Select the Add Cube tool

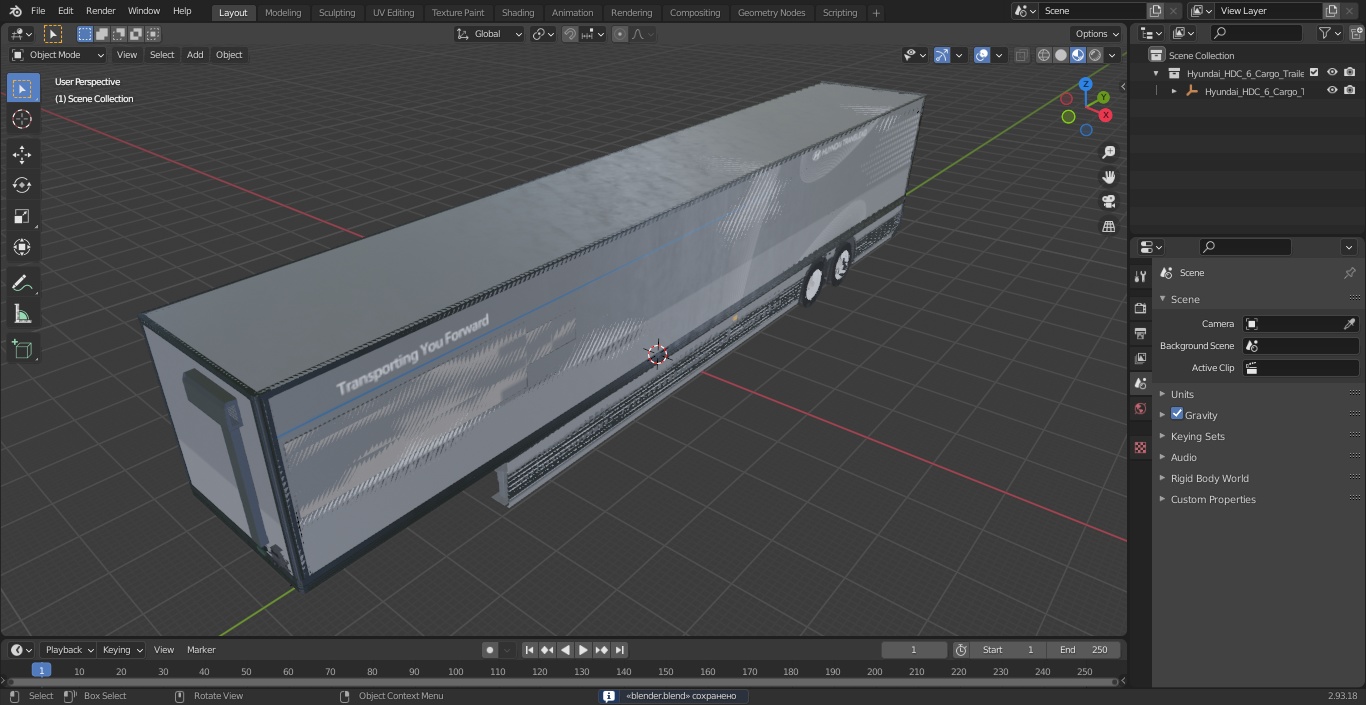pos(22,350)
